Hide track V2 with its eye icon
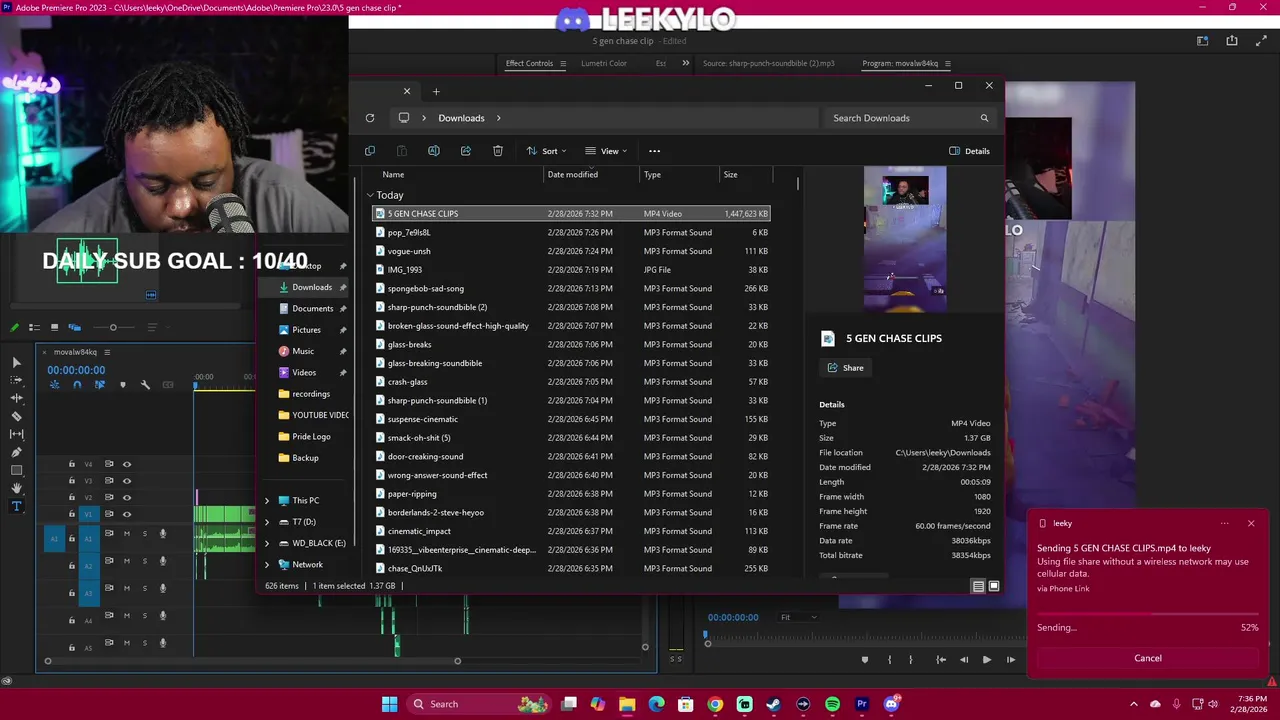This screenshot has width=1280, height=720. 126,497
